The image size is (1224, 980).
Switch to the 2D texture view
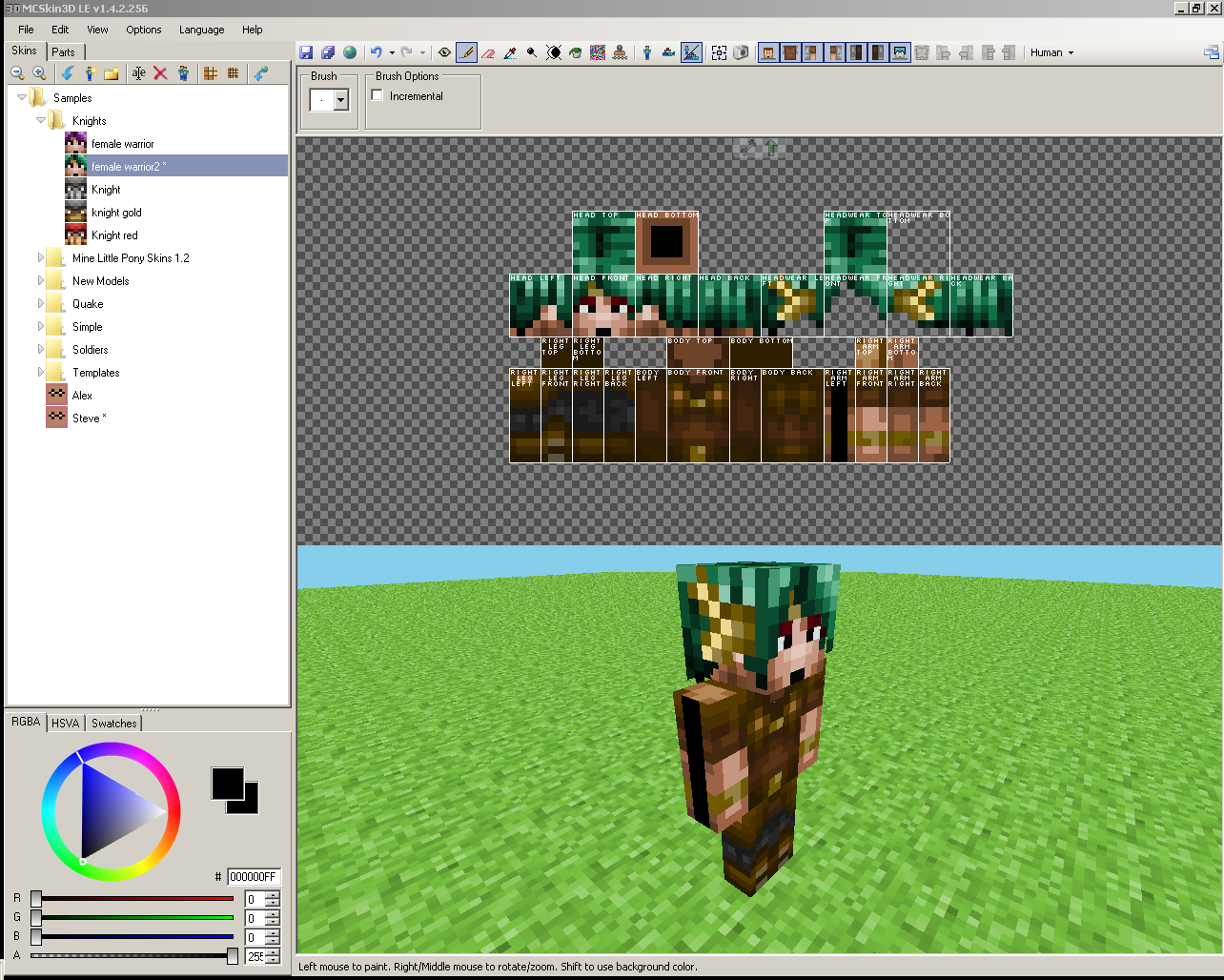coord(669,53)
